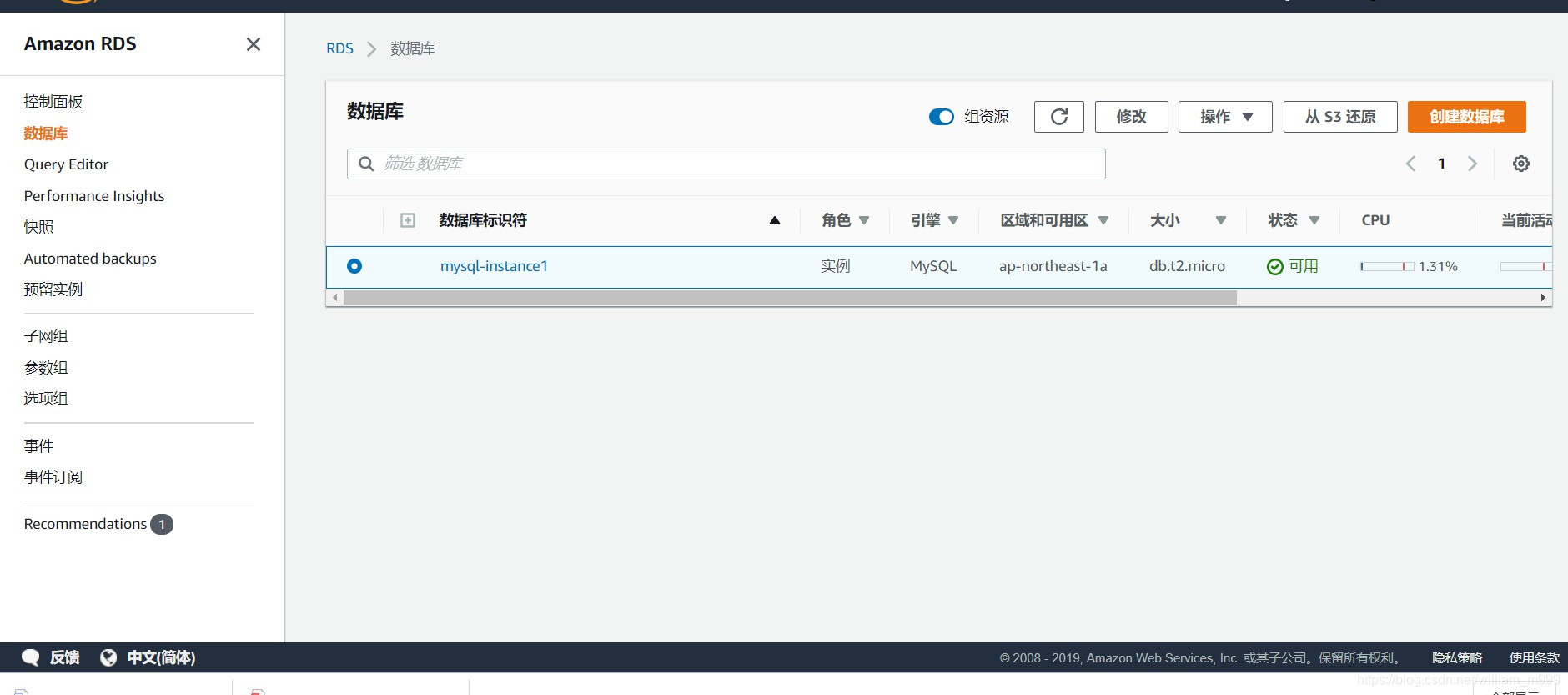Click the language globe icon
This screenshot has width=1568, height=695.
[108, 657]
